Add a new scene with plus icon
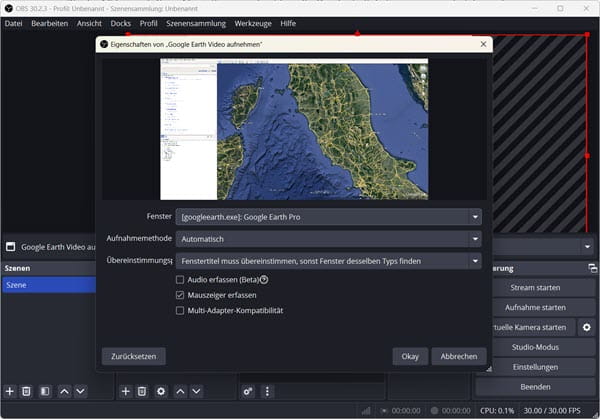 point(10,391)
